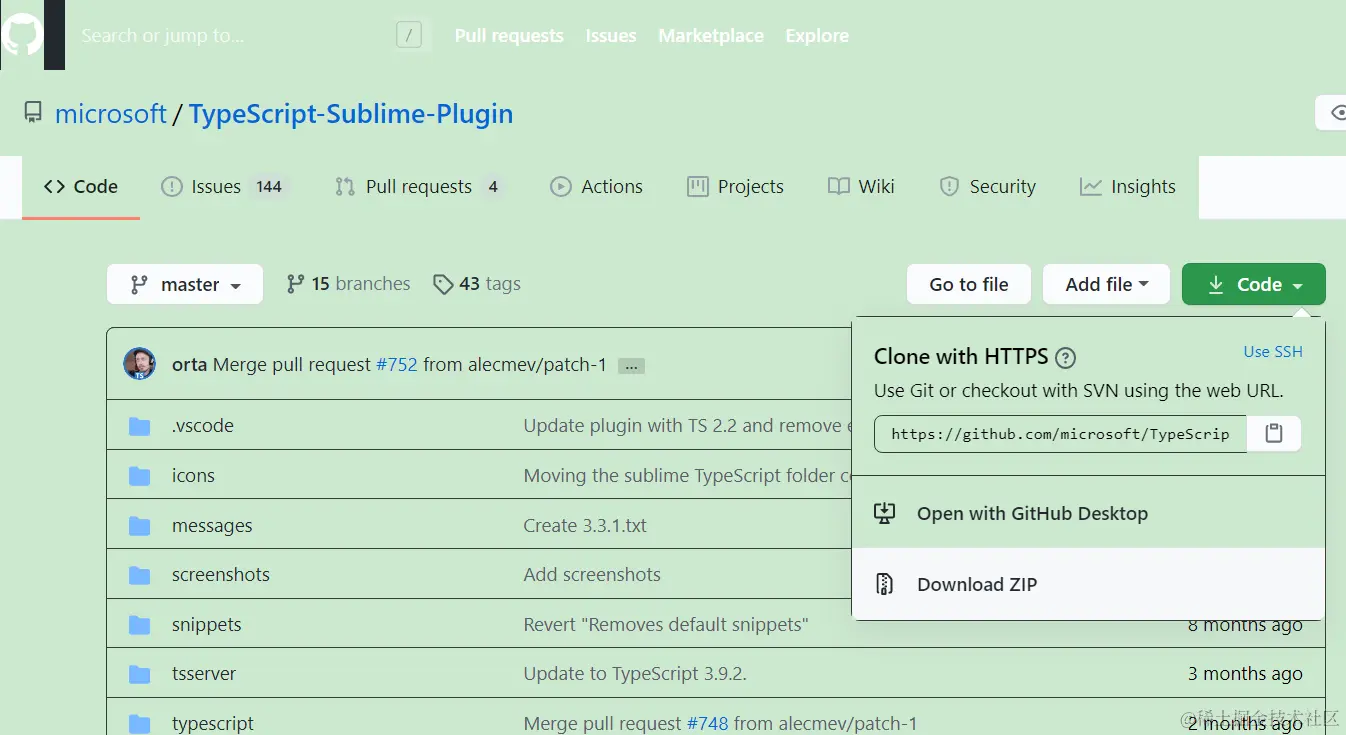Switch clone method with Use SSH
The image size is (1346, 735).
(1272, 352)
